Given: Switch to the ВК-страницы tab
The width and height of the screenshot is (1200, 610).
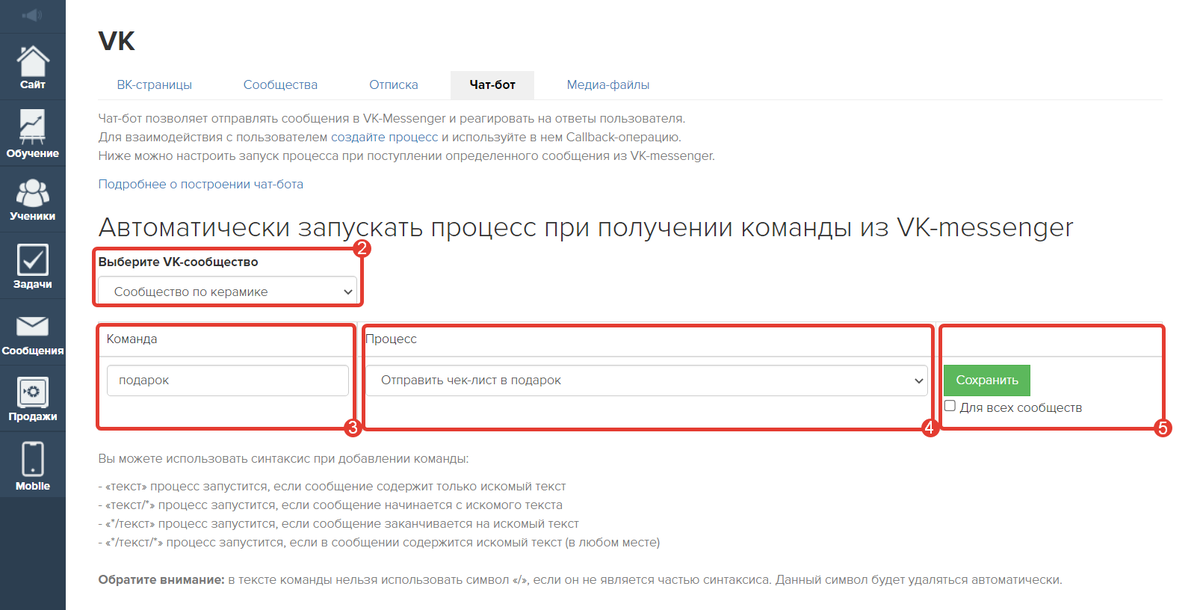Looking at the screenshot, I should [154, 85].
